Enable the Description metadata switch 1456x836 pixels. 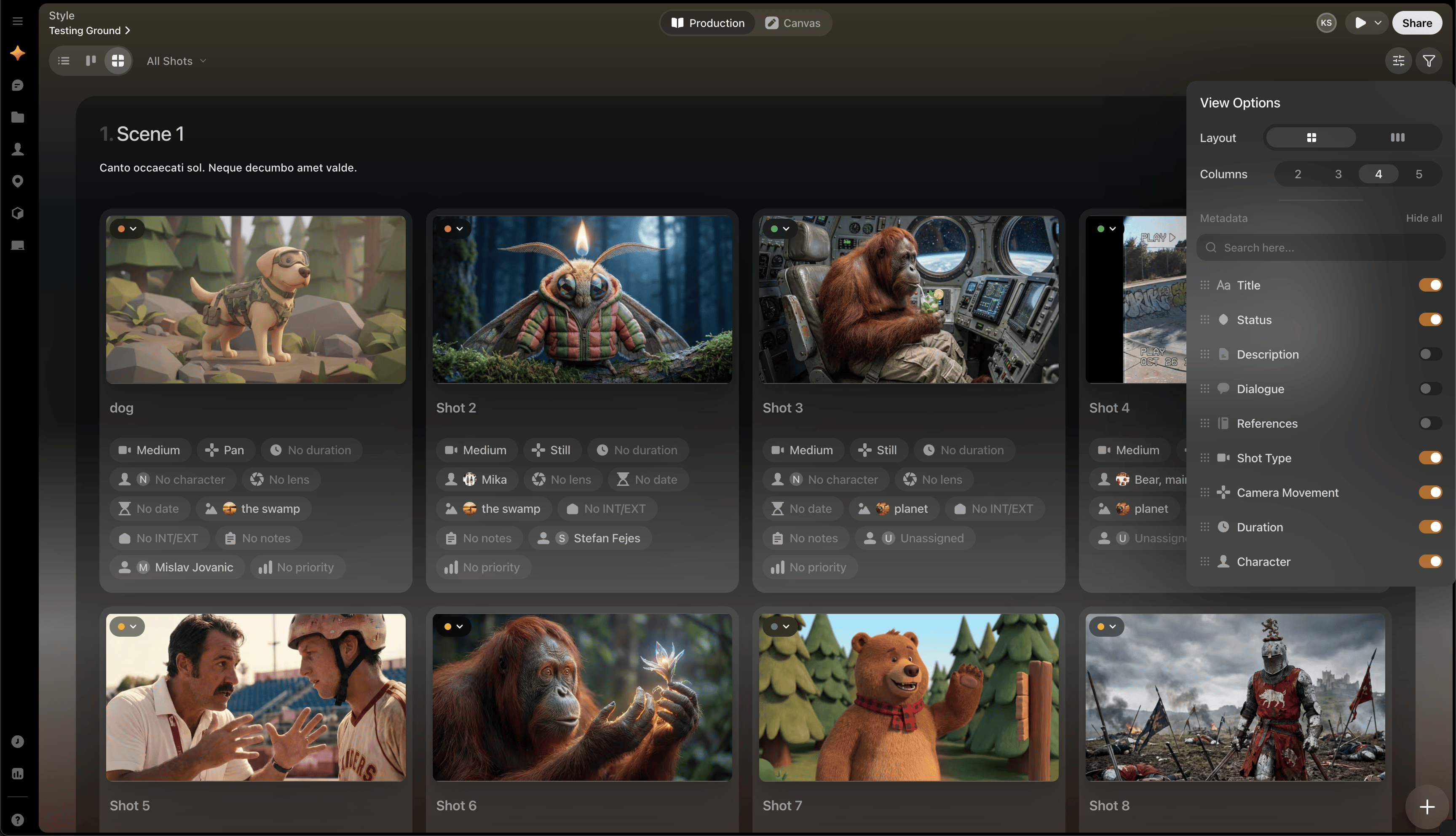(1430, 354)
